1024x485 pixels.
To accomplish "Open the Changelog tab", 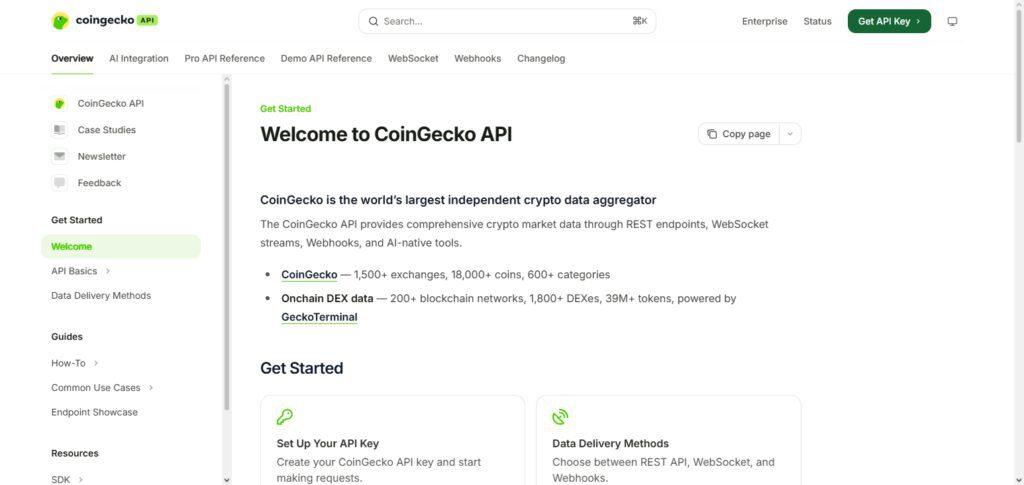I will pyautogui.click(x=541, y=59).
